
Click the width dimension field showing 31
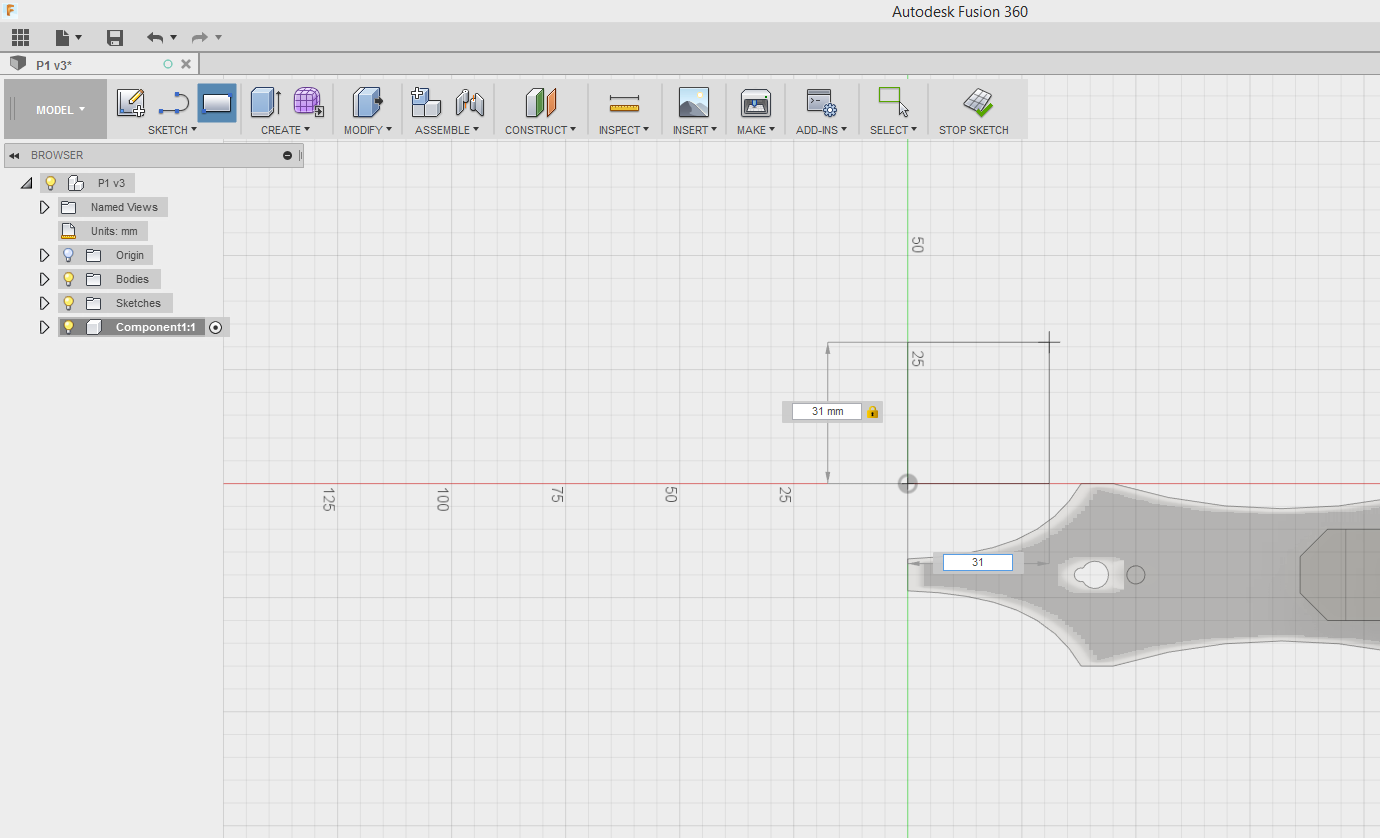coord(978,563)
